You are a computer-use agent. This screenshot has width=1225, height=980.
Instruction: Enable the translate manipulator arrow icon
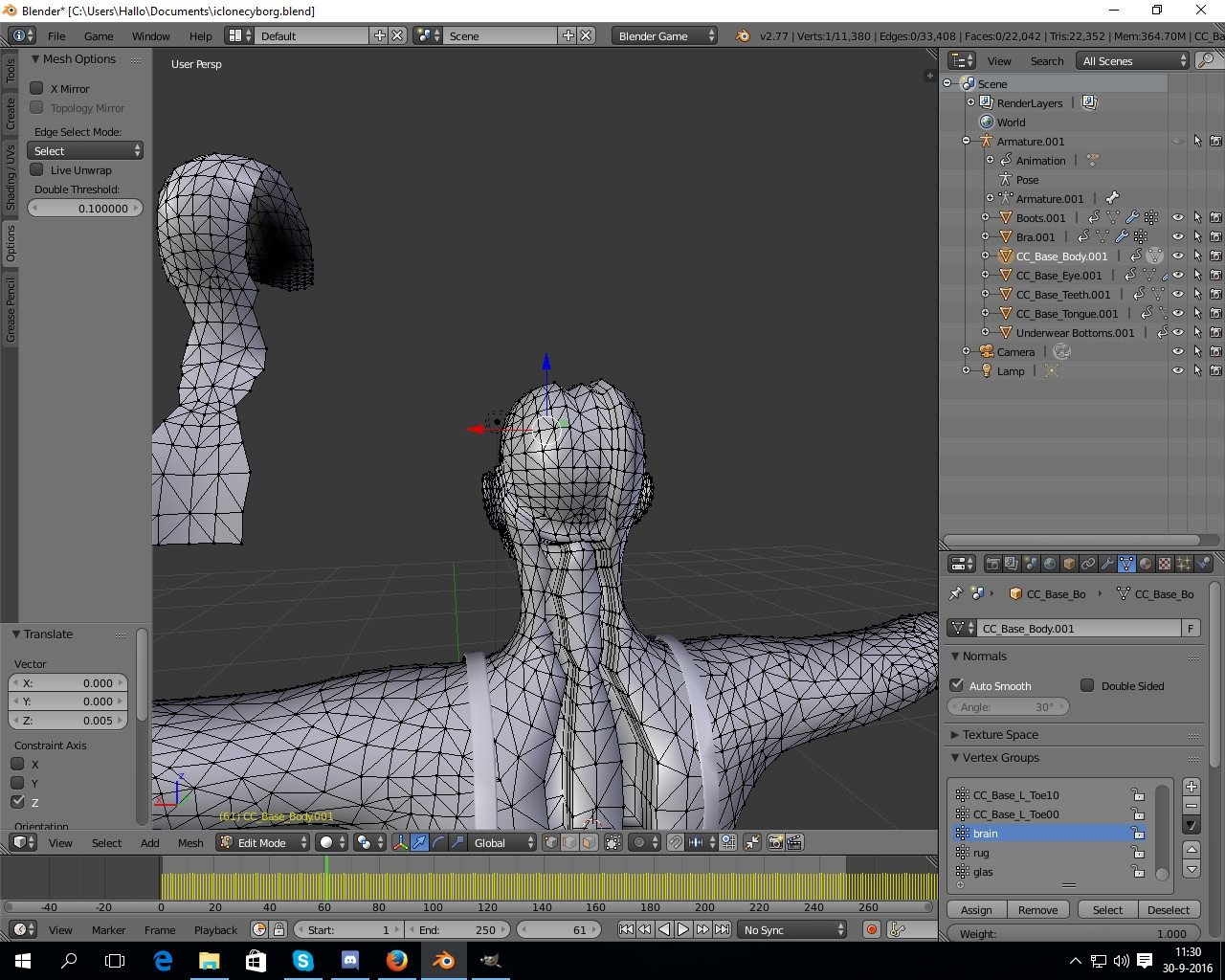click(419, 842)
